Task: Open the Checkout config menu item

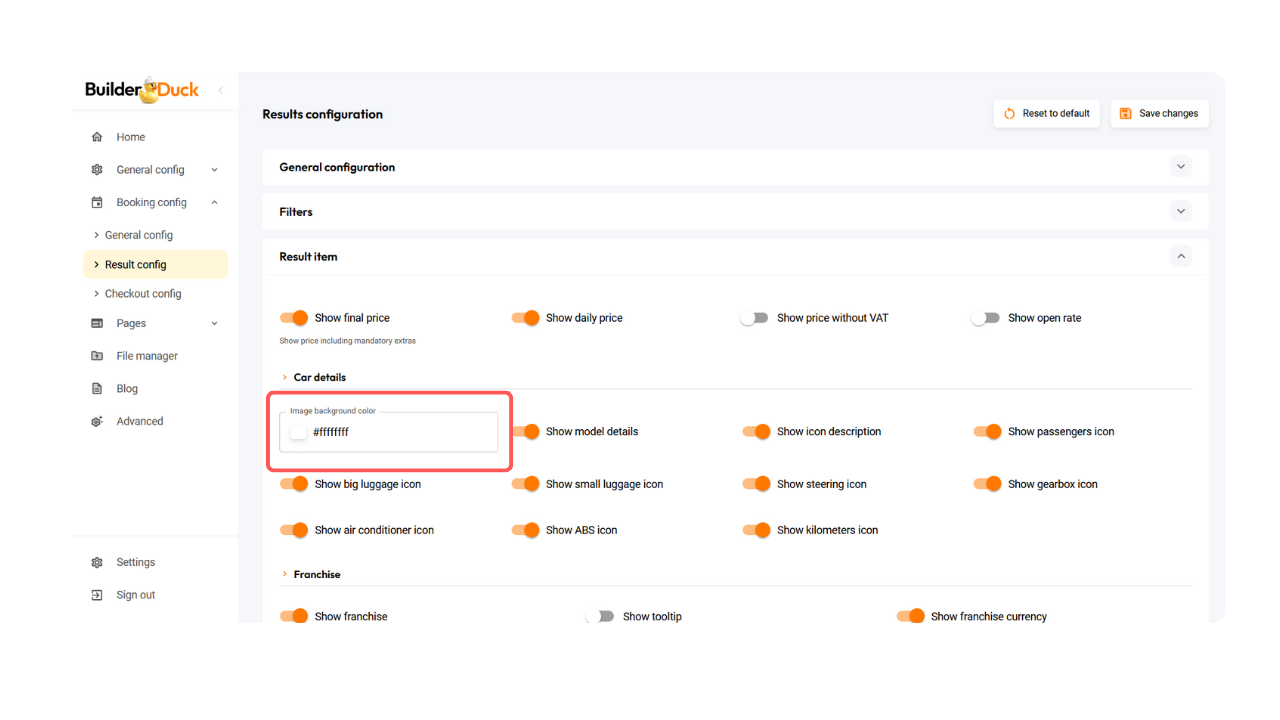Action: click(143, 294)
